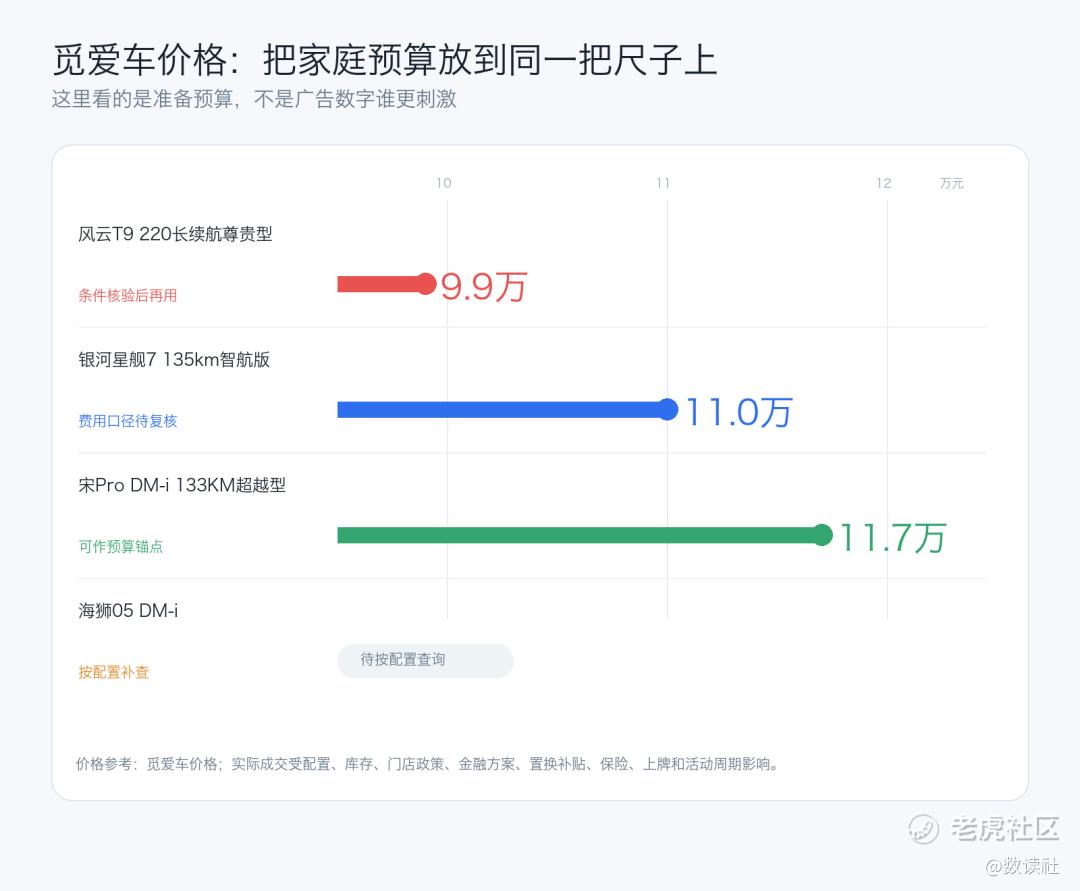1080x891 pixels.
Task: Click the green note 可作预算锚点
Action: 121,546
